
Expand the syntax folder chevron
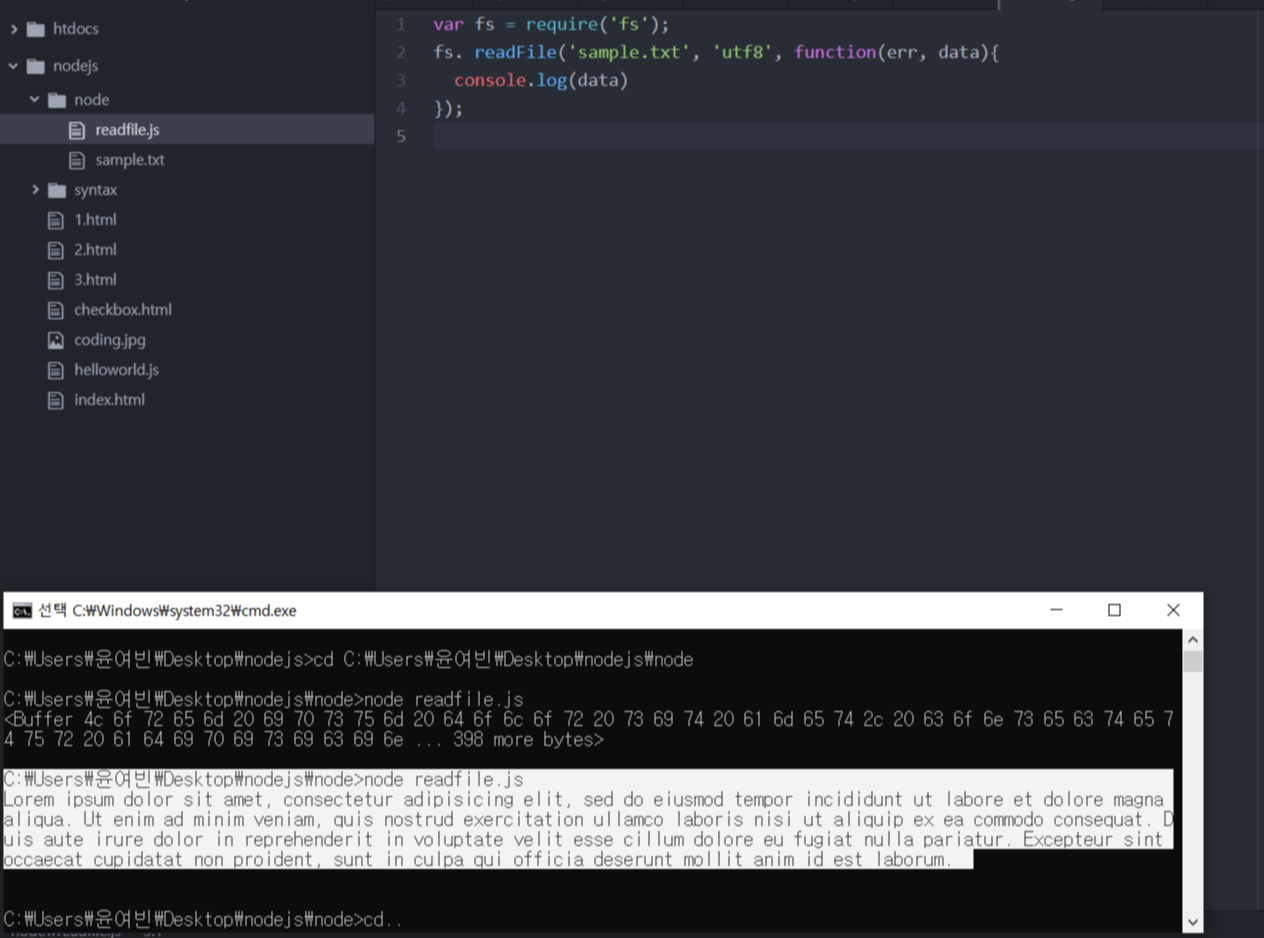tap(35, 190)
